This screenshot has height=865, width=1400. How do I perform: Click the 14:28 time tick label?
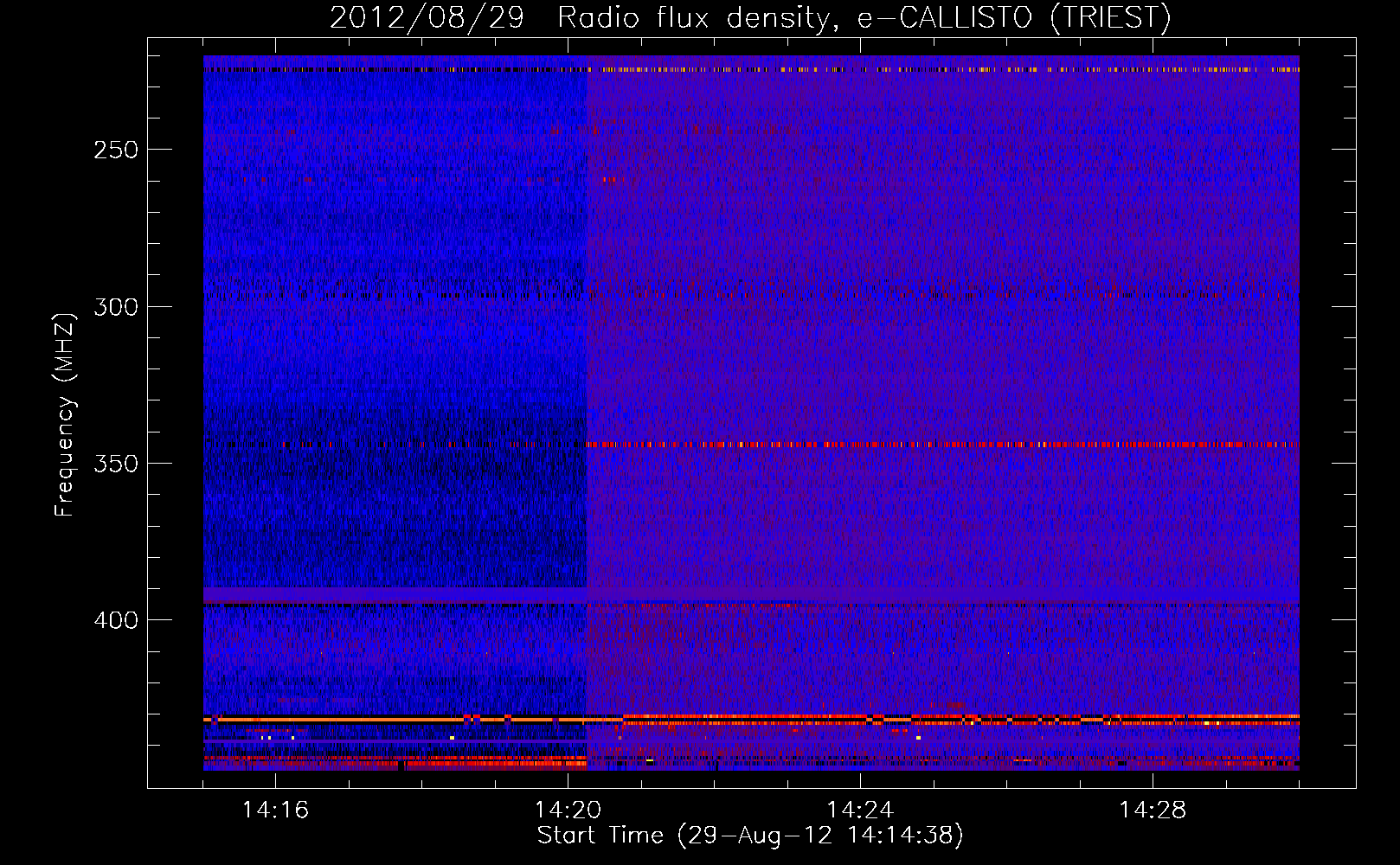[1153, 810]
